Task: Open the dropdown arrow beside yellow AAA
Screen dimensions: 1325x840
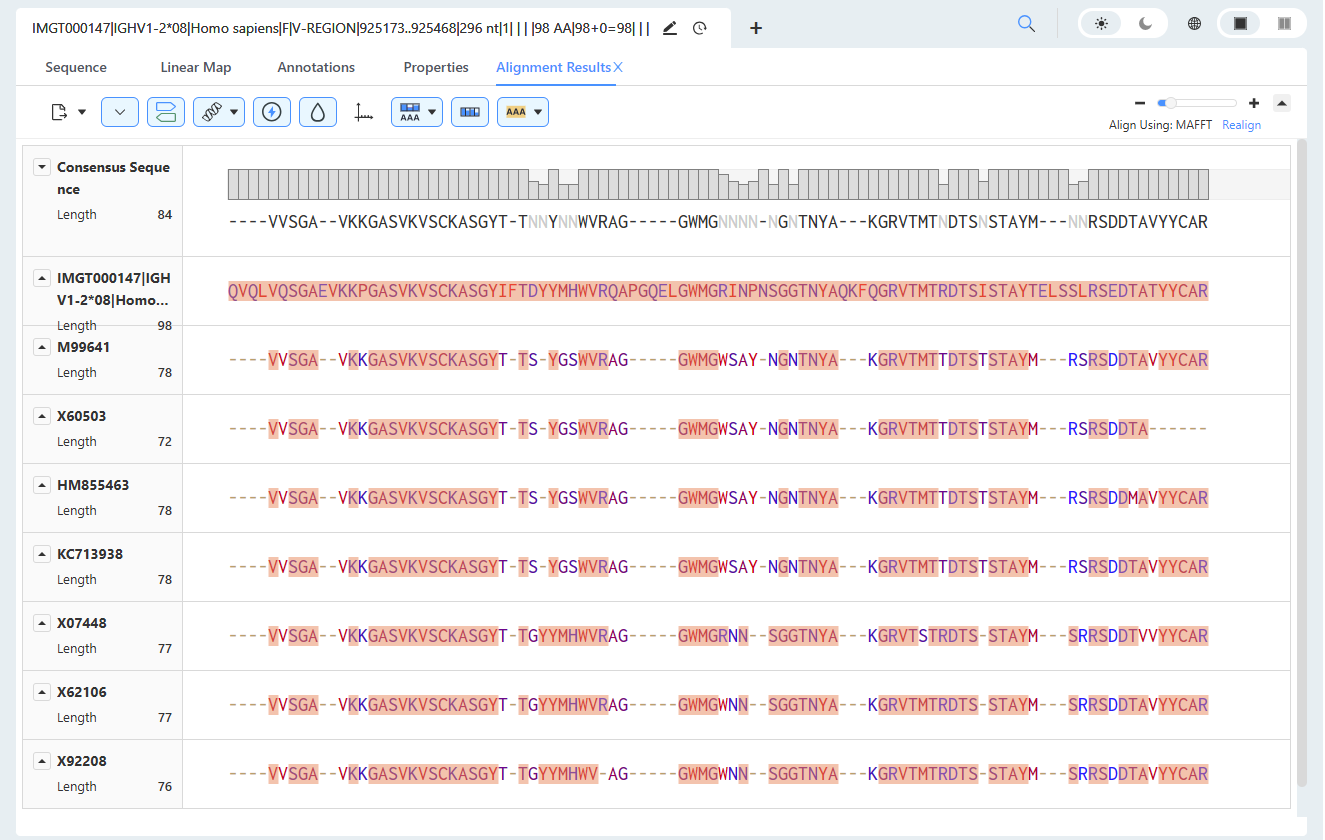Action: point(539,112)
